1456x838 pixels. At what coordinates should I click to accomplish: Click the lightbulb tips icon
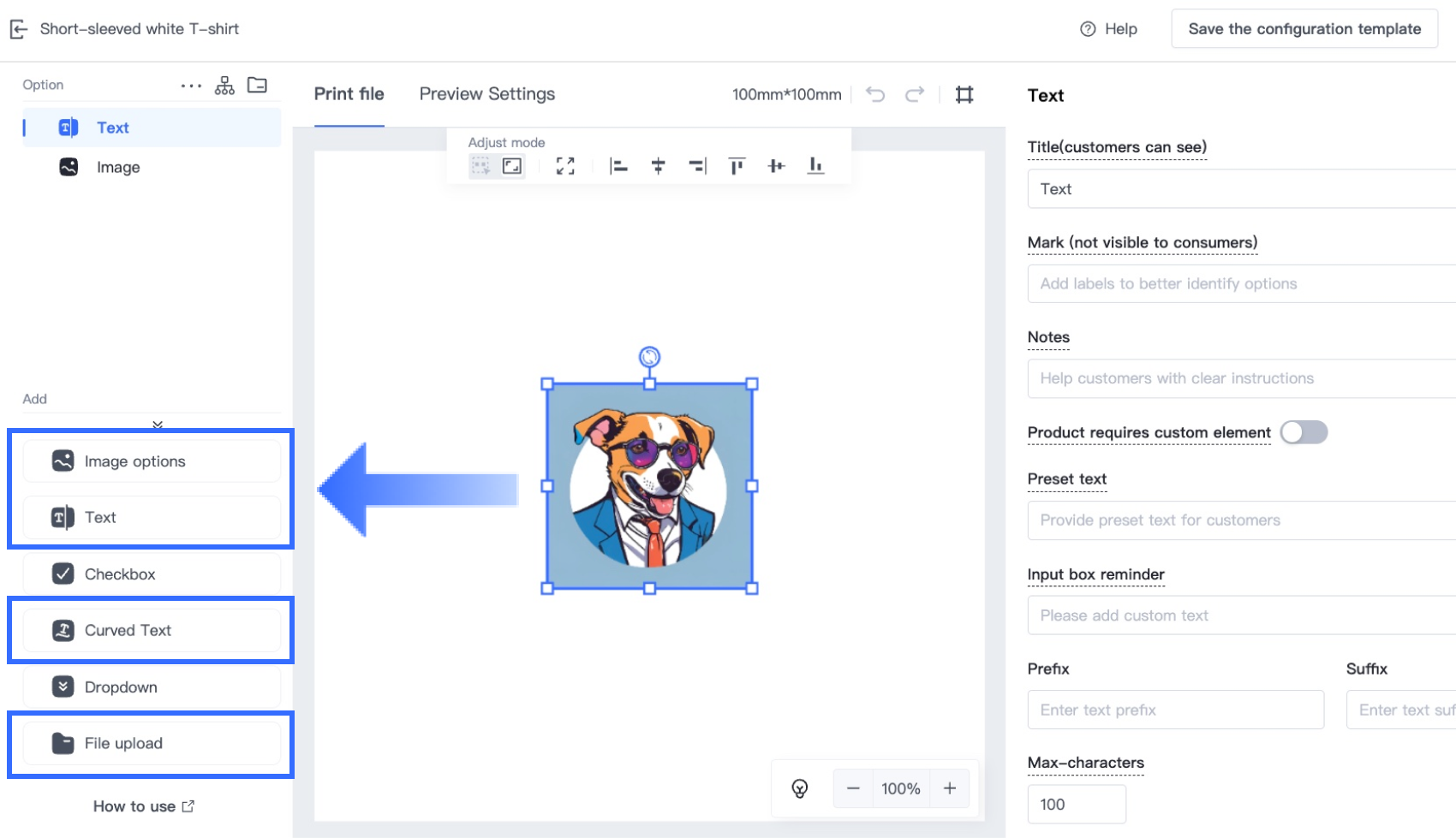coord(800,788)
